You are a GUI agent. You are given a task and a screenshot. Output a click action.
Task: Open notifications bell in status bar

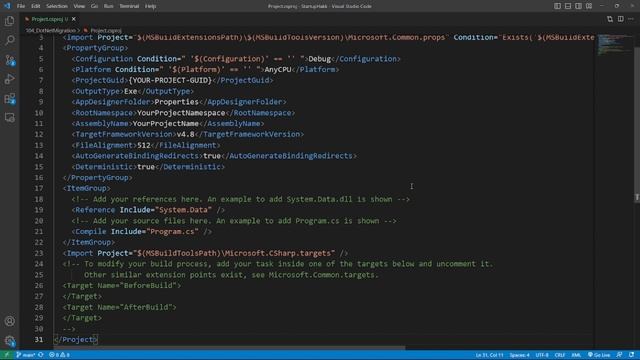click(631, 355)
